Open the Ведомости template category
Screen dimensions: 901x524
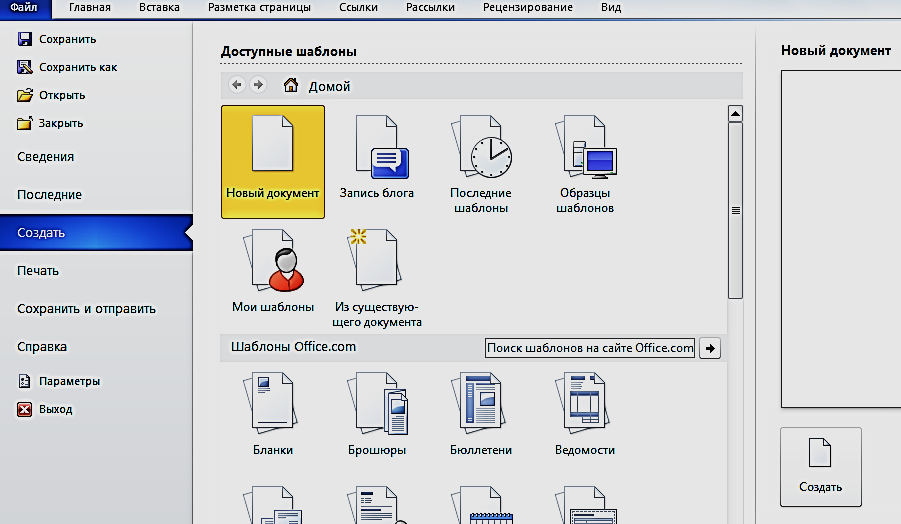tap(585, 414)
